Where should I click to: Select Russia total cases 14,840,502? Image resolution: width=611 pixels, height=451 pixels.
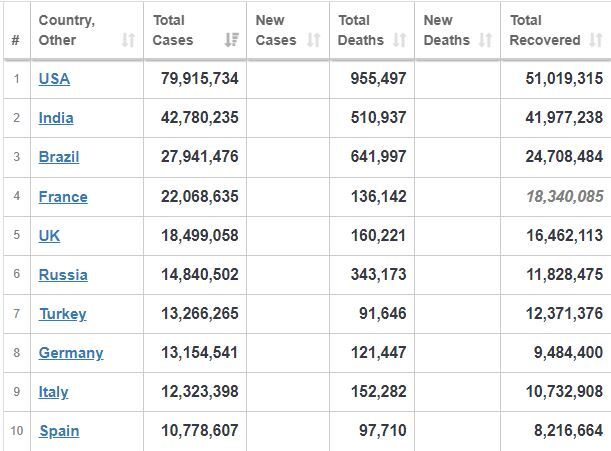click(200, 274)
